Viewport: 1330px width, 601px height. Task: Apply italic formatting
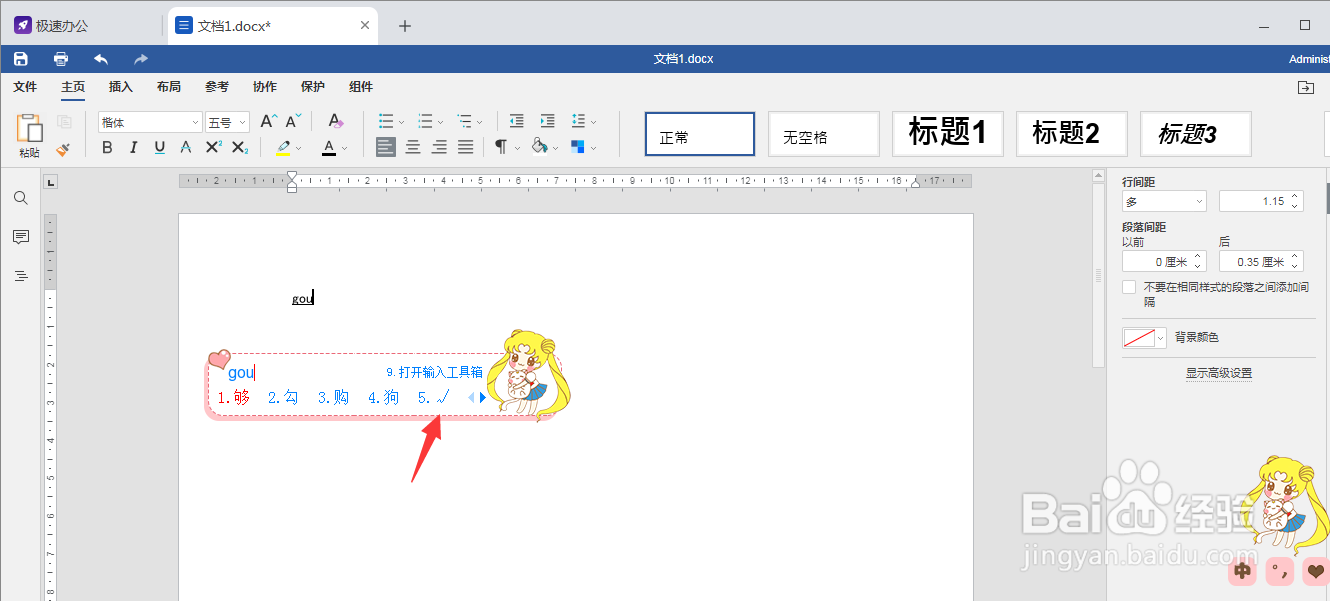click(134, 147)
